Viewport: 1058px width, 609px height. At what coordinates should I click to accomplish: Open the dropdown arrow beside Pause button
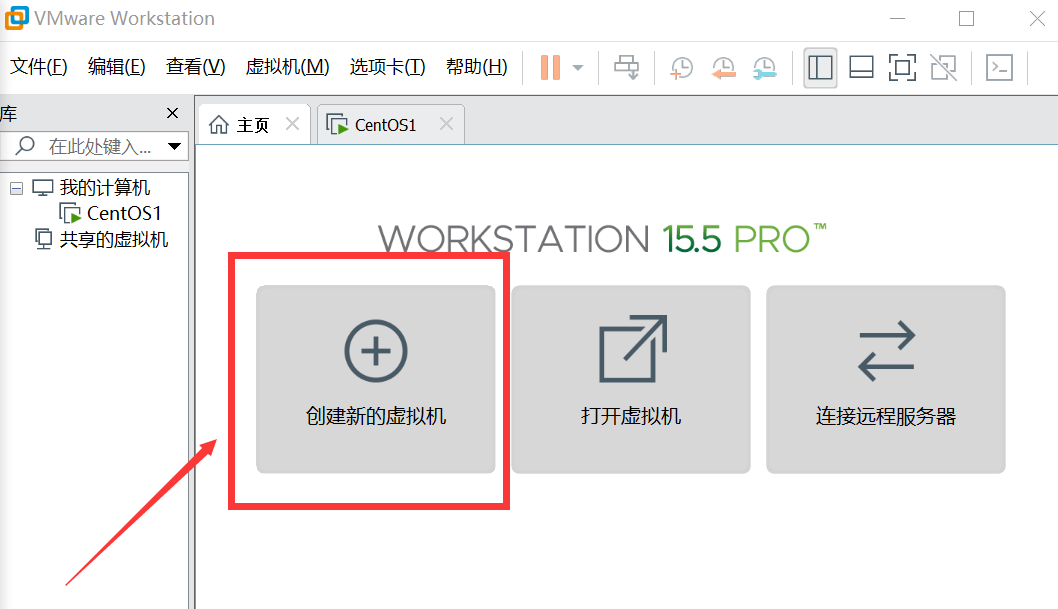[578, 68]
